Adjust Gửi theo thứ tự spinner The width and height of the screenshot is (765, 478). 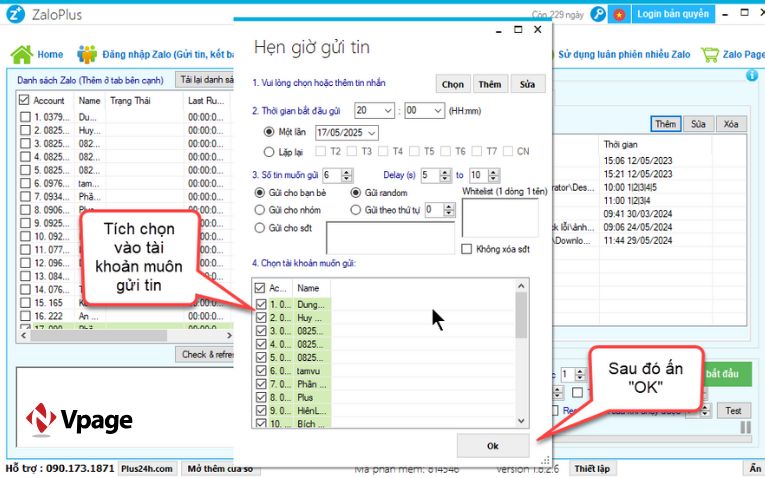point(449,210)
